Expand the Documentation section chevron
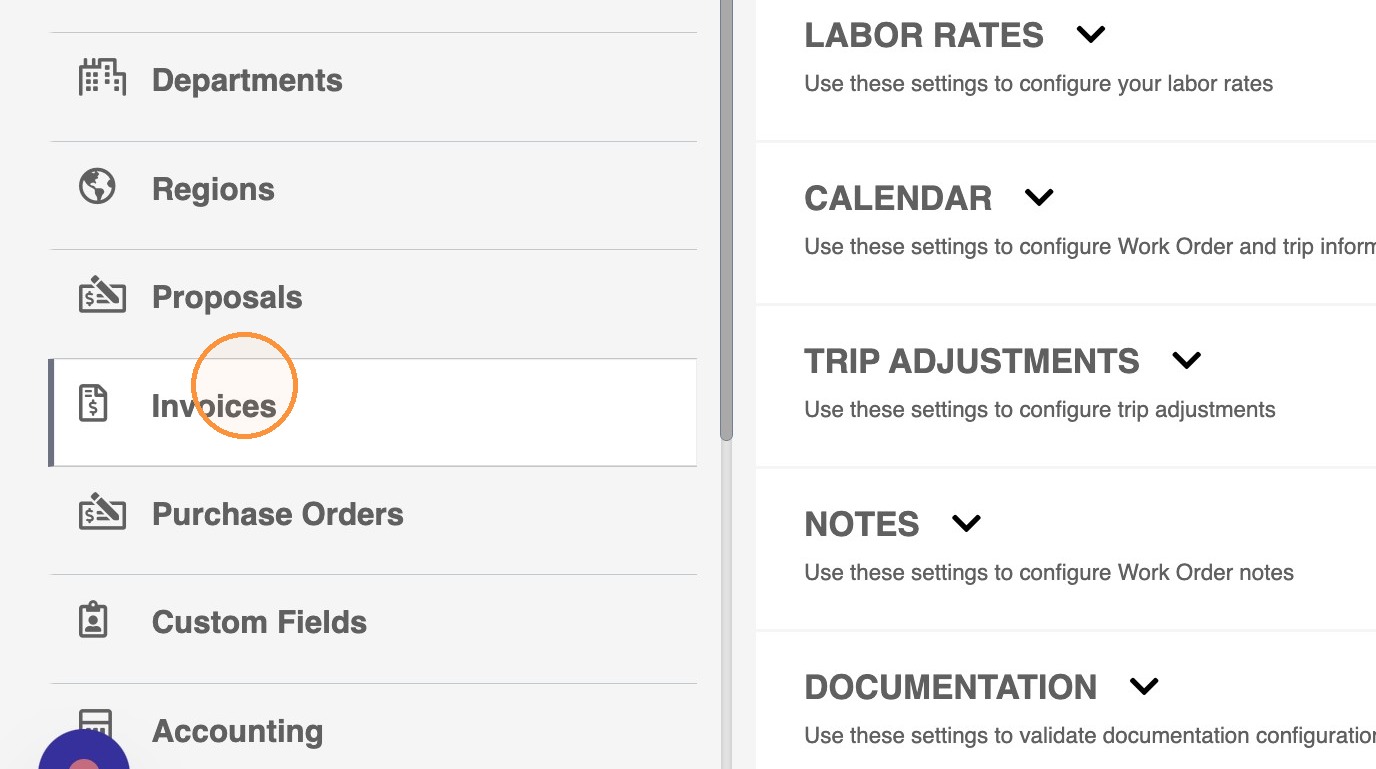Image resolution: width=1376 pixels, height=769 pixels. (x=1143, y=686)
